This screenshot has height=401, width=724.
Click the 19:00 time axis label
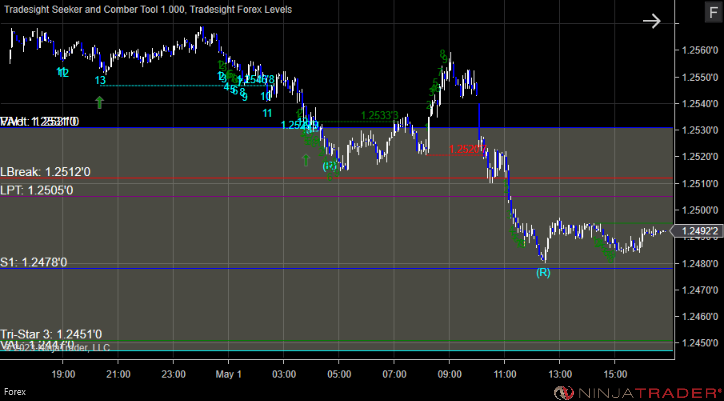tap(63, 373)
